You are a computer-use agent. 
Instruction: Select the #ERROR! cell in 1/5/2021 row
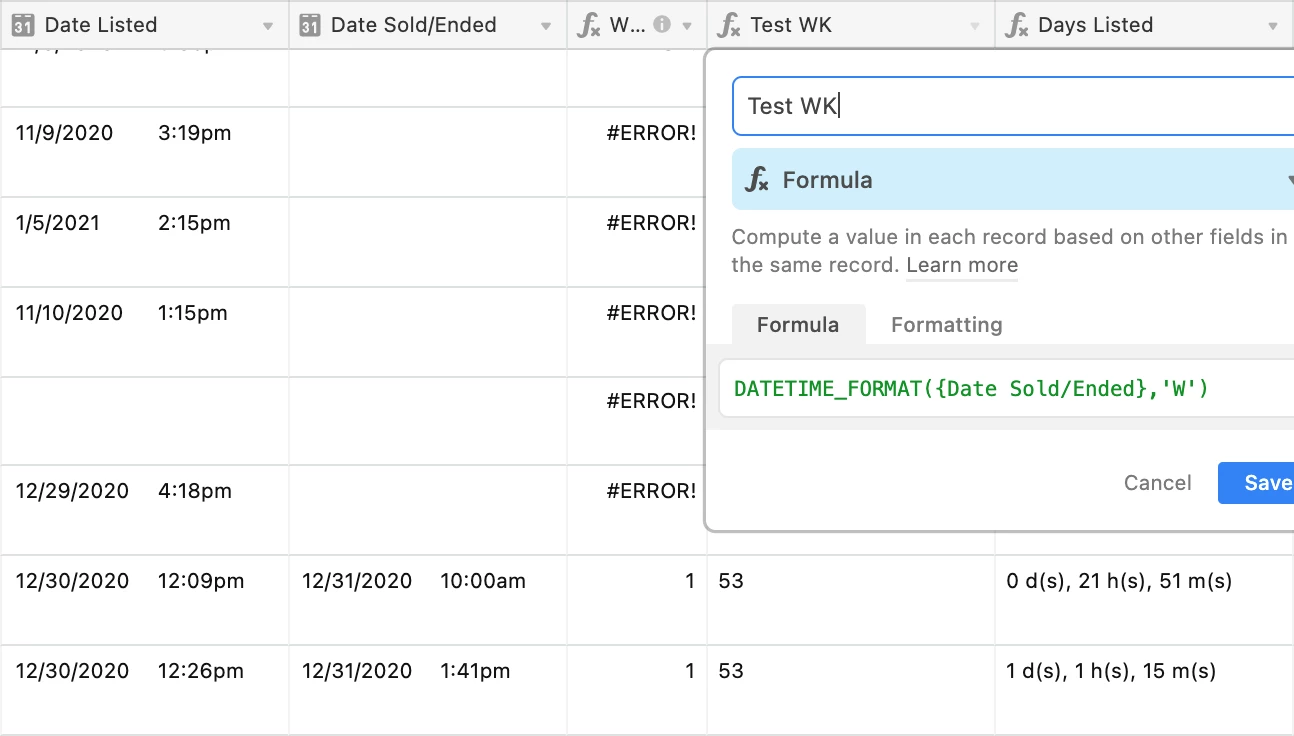(x=637, y=242)
